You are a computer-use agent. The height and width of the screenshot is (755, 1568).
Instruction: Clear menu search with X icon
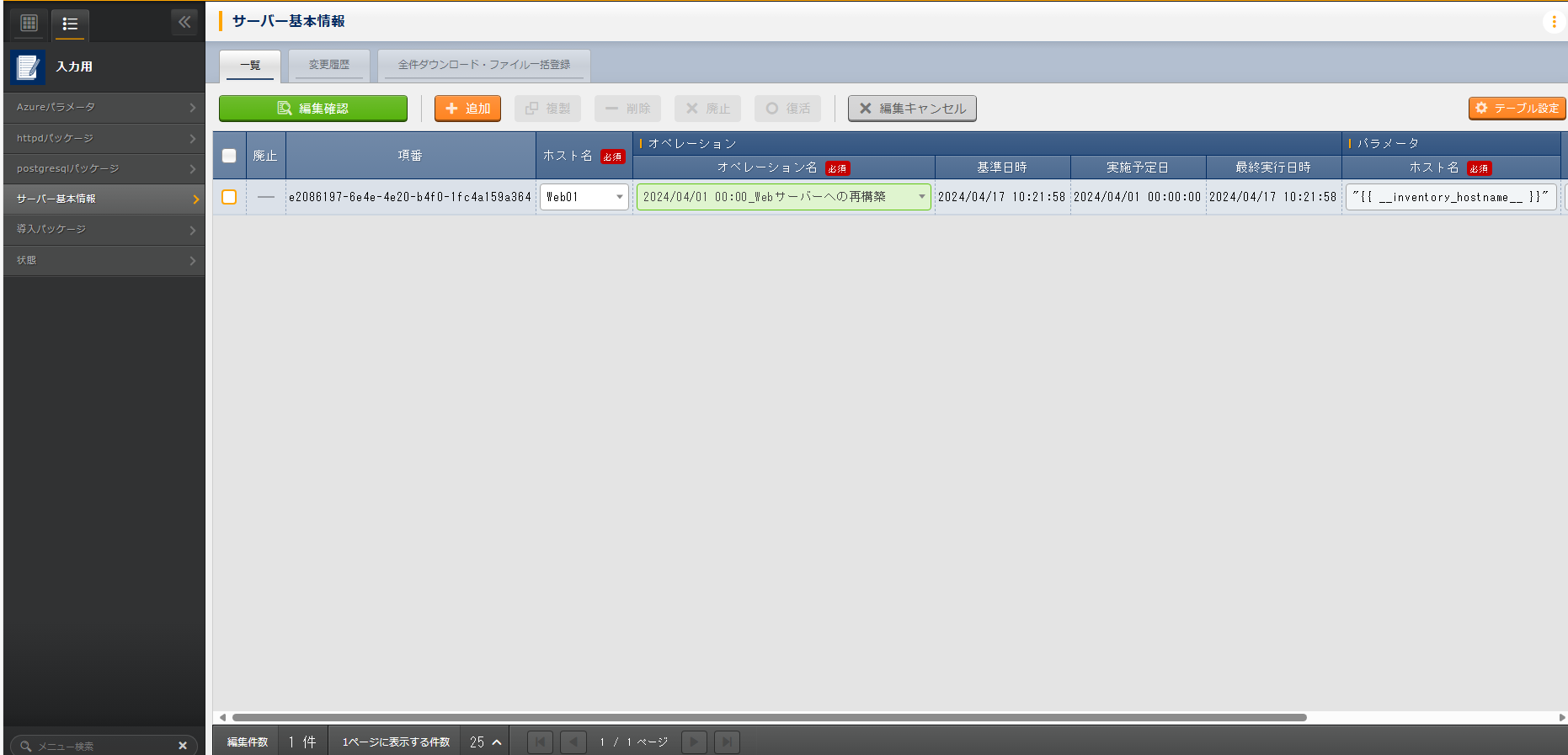pos(183,746)
